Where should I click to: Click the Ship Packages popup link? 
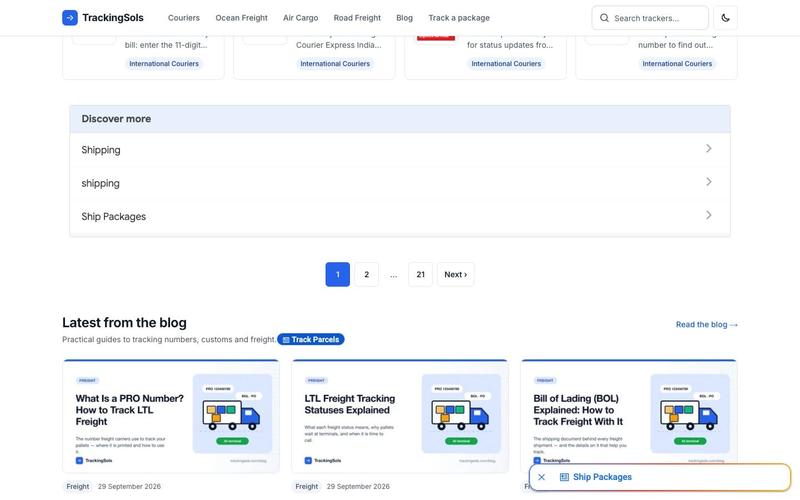(602, 477)
